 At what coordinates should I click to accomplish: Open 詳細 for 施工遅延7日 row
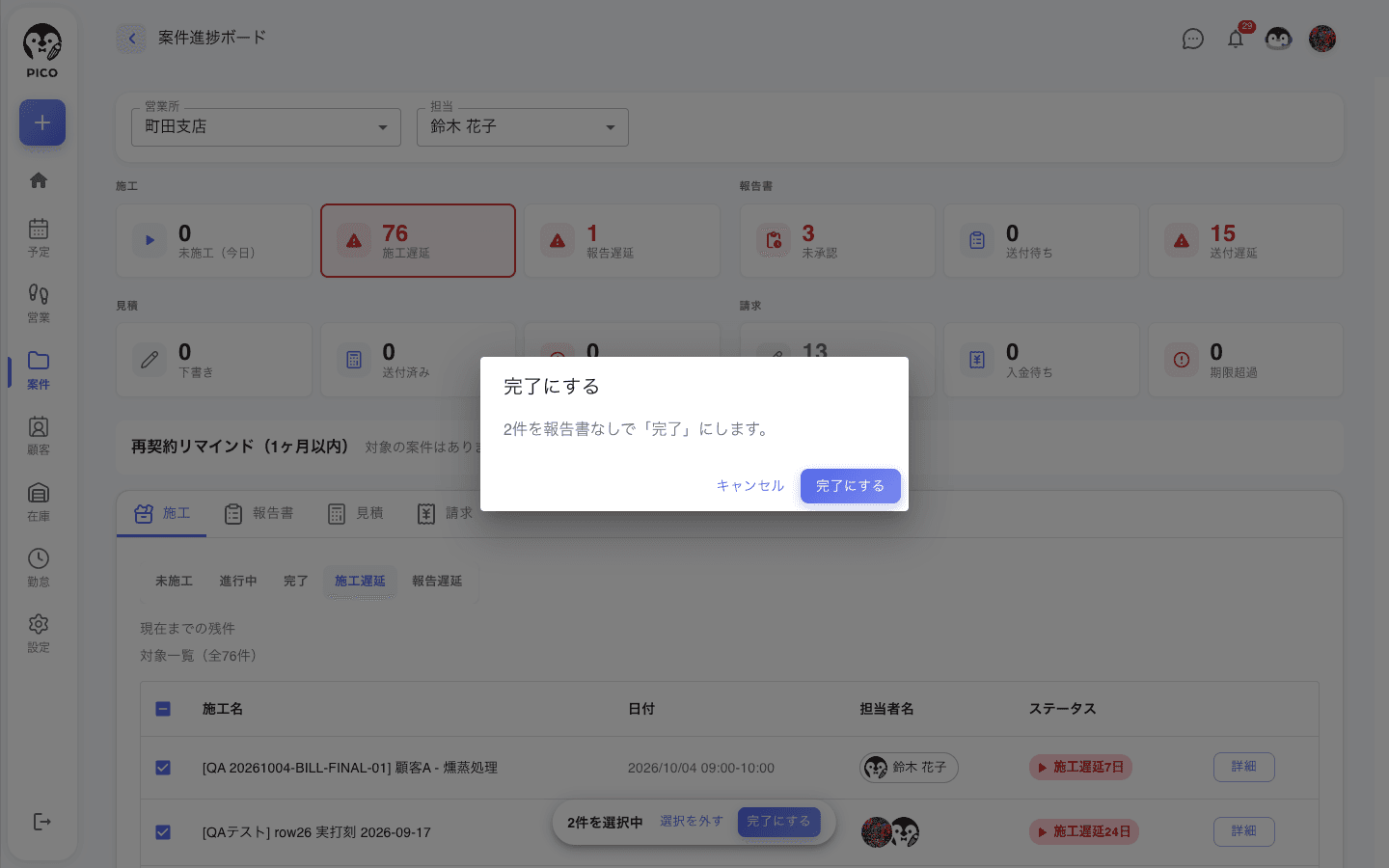1244,767
